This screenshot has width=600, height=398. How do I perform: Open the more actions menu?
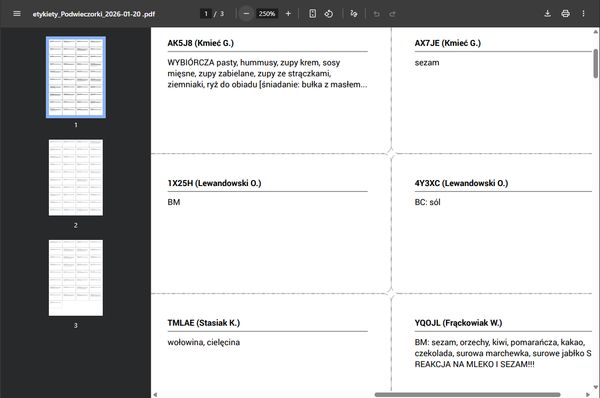(x=583, y=14)
